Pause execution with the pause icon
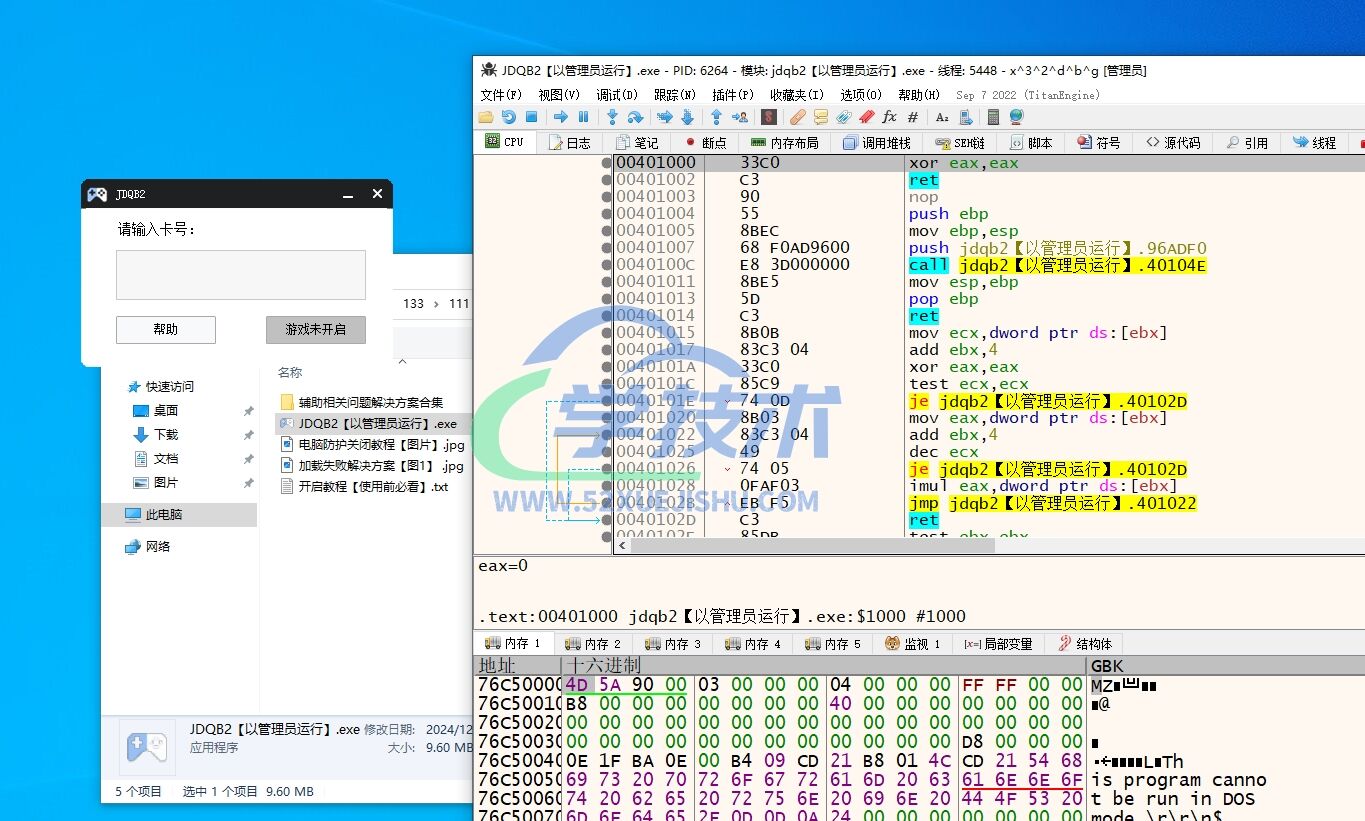 pos(584,118)
